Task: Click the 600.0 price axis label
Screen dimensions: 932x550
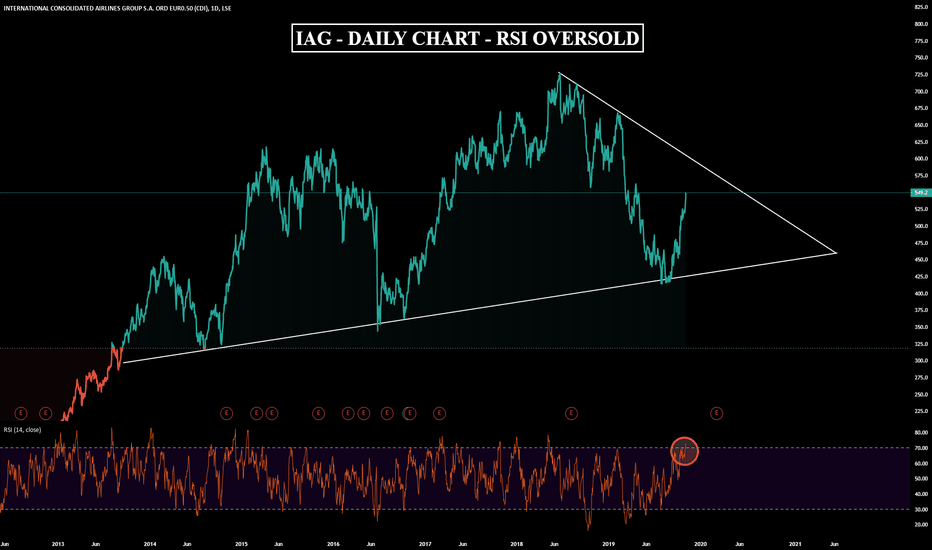Action: (x=921, y=159)
